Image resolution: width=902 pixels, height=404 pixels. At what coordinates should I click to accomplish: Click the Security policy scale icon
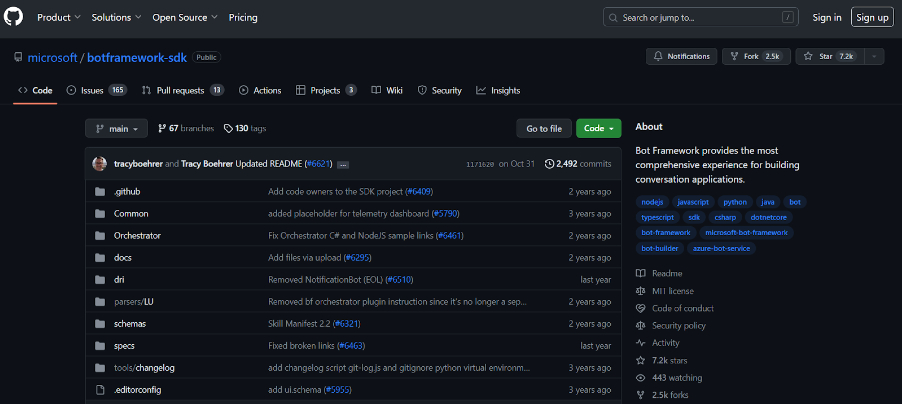coord(640,326)
